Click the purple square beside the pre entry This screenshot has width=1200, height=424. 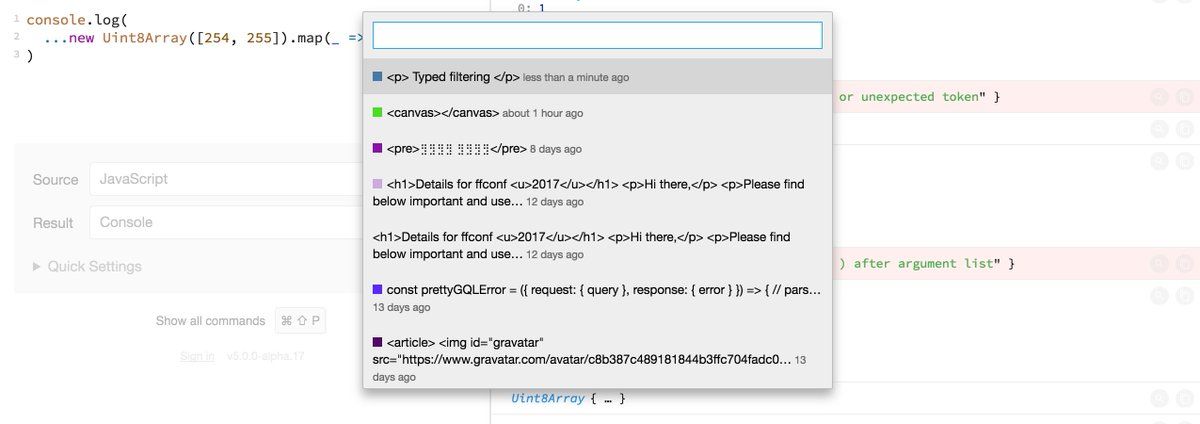[377, 148]
